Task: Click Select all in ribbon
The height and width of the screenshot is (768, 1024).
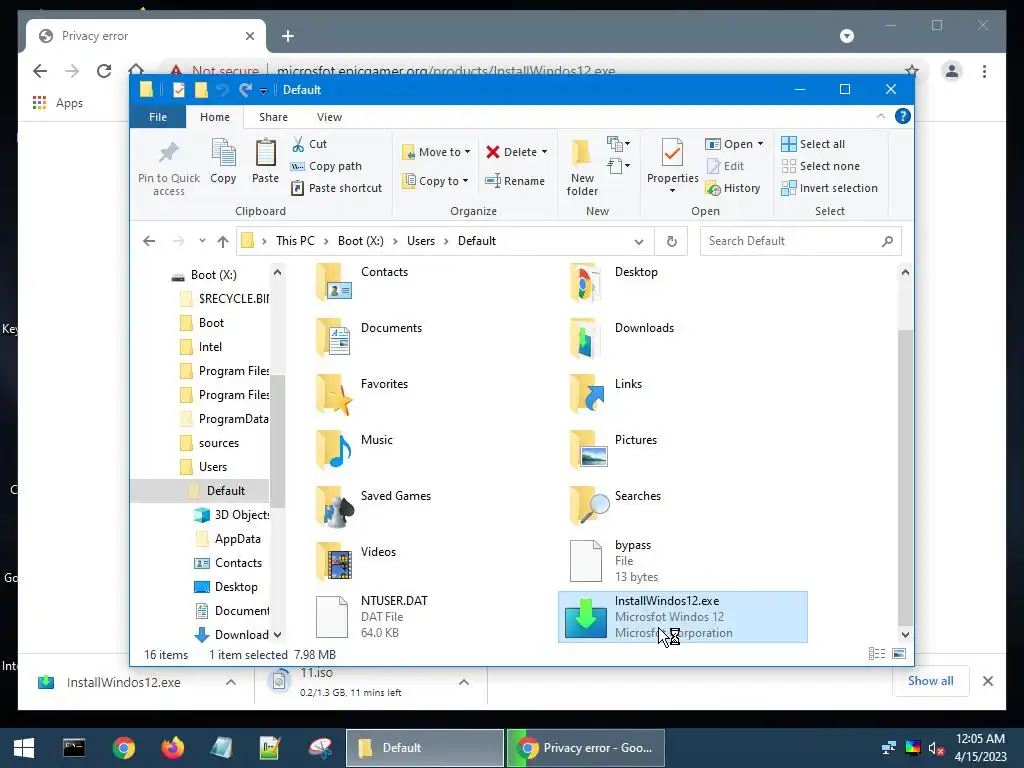Action: coord(813,144)
